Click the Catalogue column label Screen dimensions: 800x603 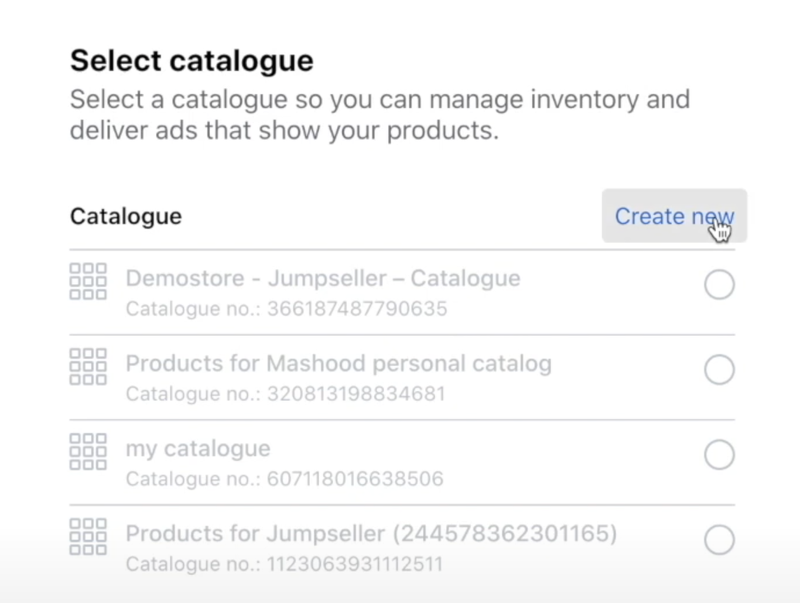point(125,216)
